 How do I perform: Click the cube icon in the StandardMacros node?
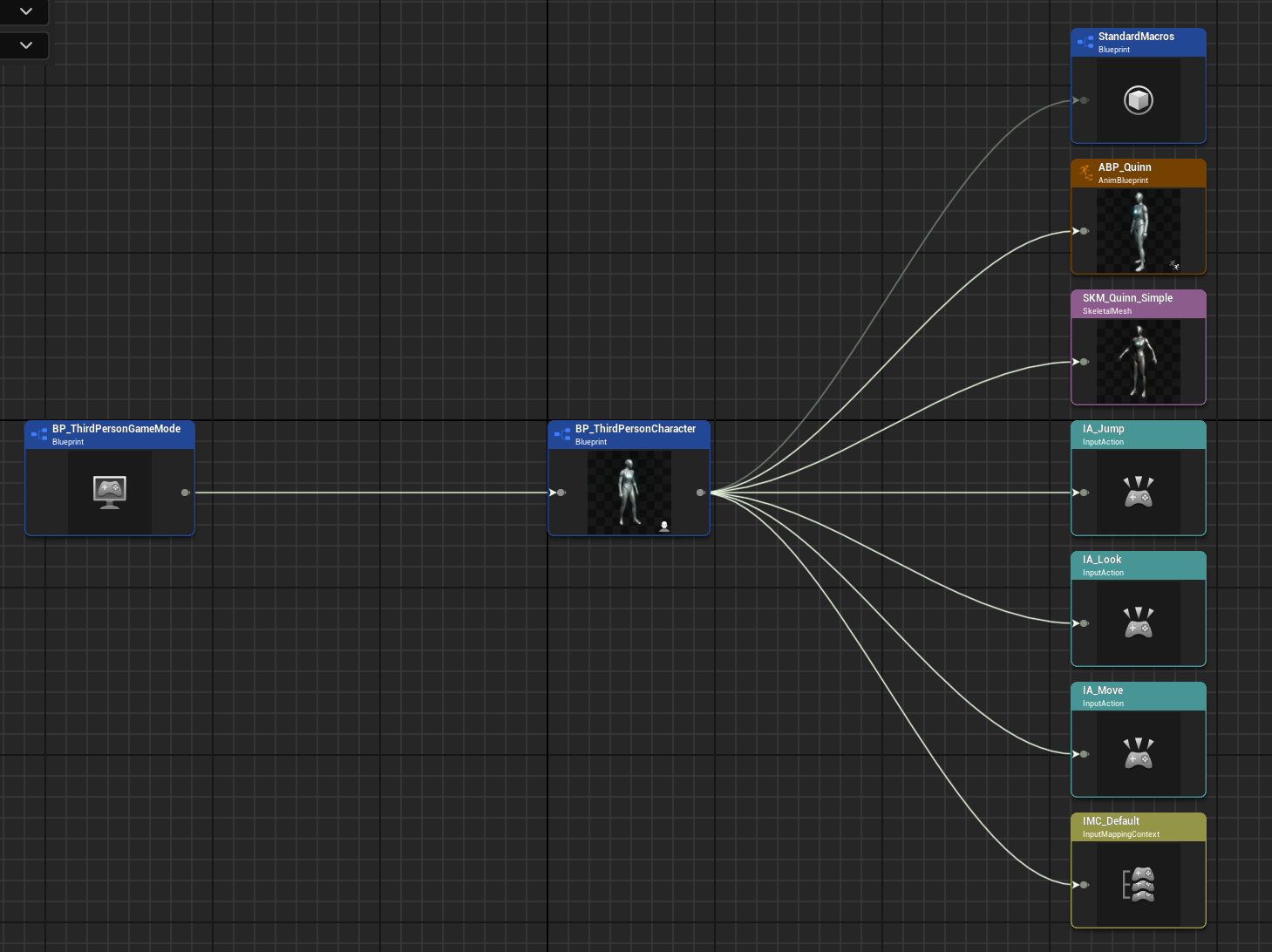click(x=1139, y=100)
